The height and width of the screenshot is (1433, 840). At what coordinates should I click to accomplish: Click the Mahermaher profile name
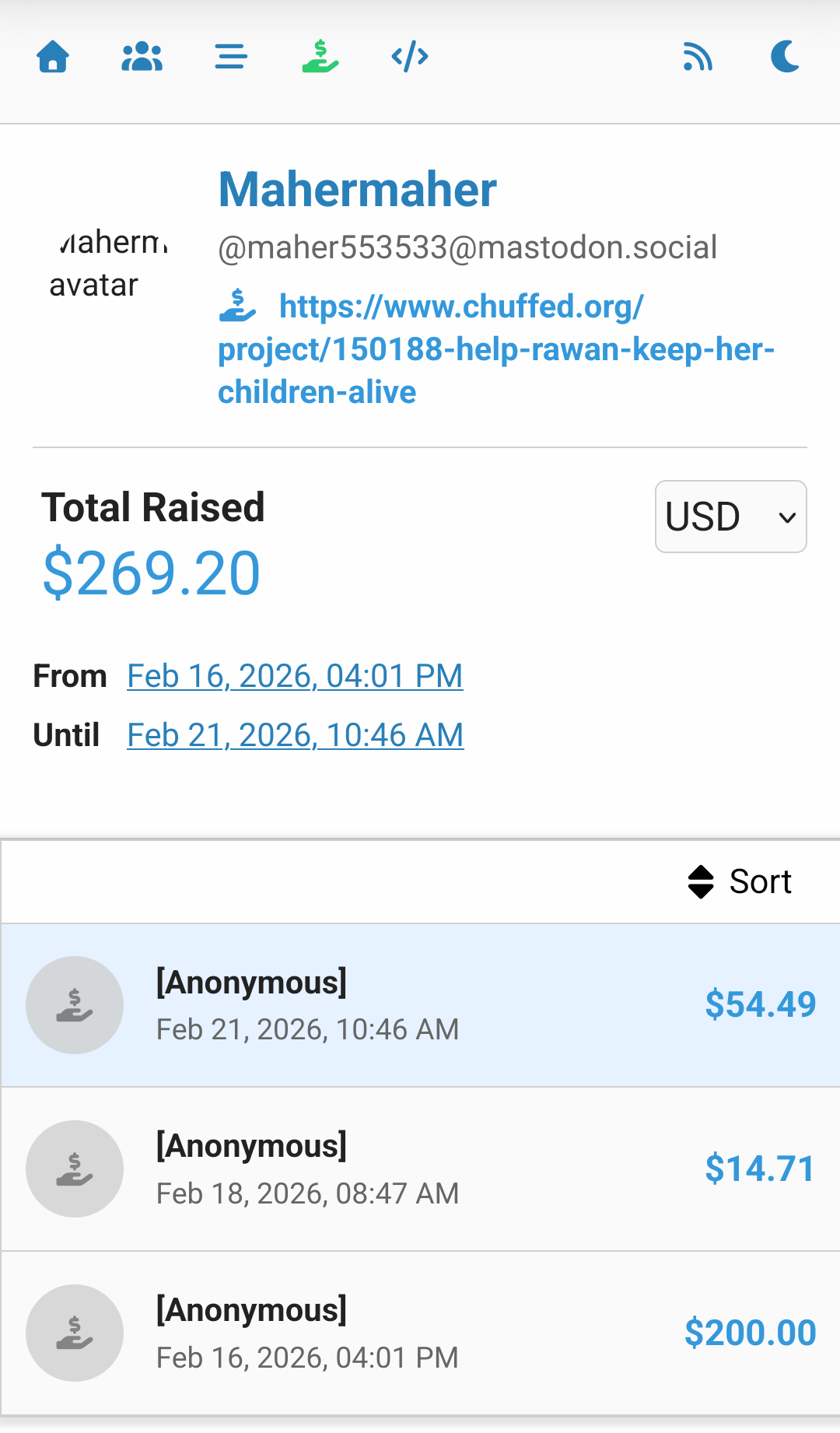(x=357, y=190)
